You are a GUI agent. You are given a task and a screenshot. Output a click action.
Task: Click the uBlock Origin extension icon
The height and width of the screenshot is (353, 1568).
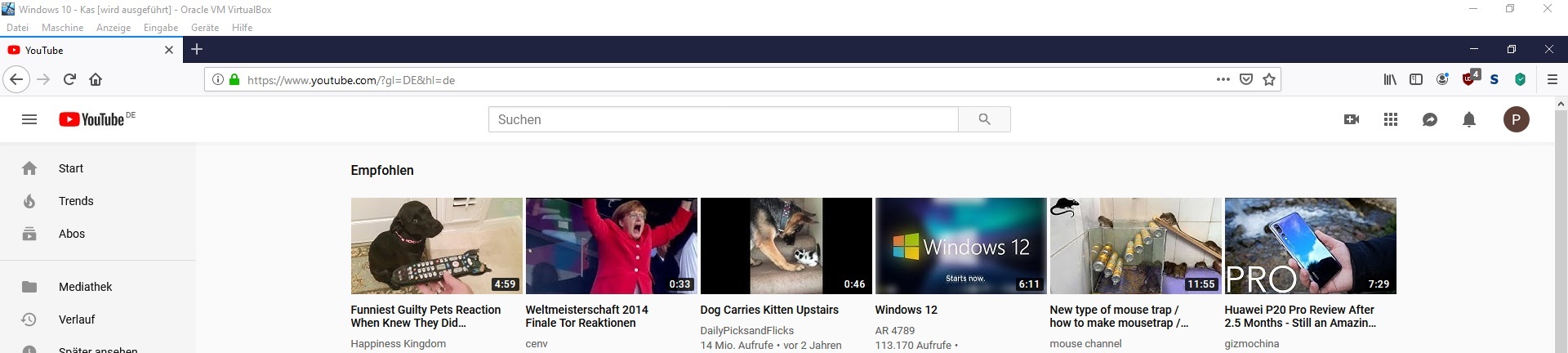click(x=1470, y=78)
